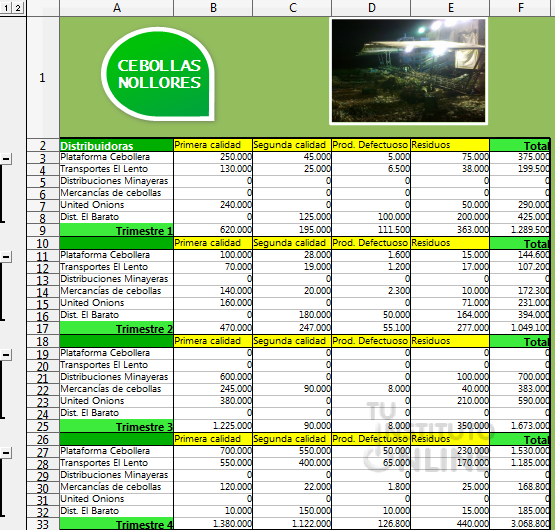Select the Distribuidoras header cell

click(117, 146)
